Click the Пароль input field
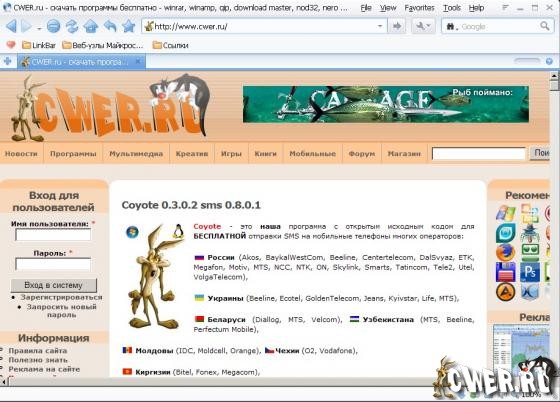Screen dimensions: 560x402 click(53, 264)
